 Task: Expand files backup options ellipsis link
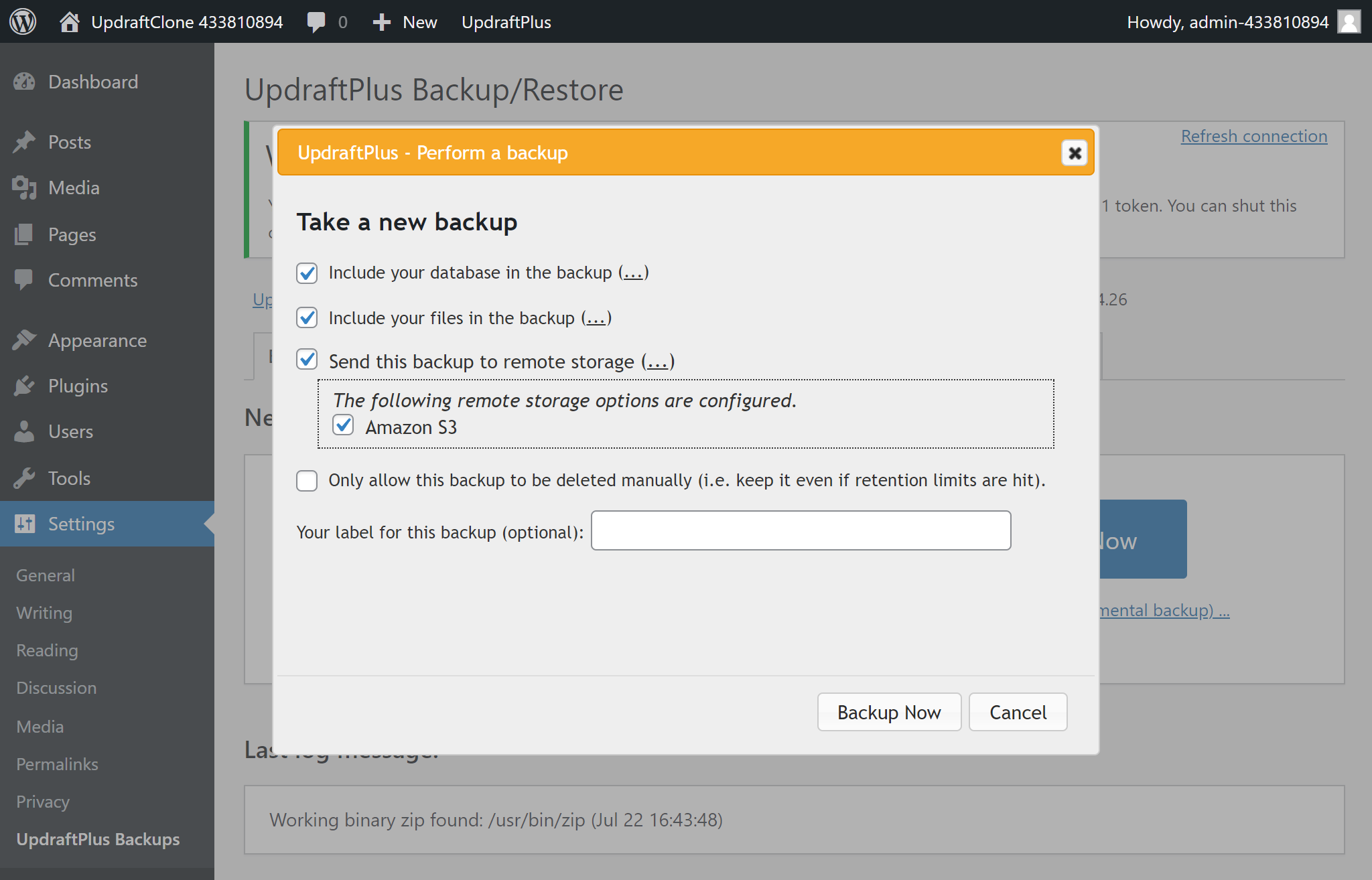click(596, 319)
